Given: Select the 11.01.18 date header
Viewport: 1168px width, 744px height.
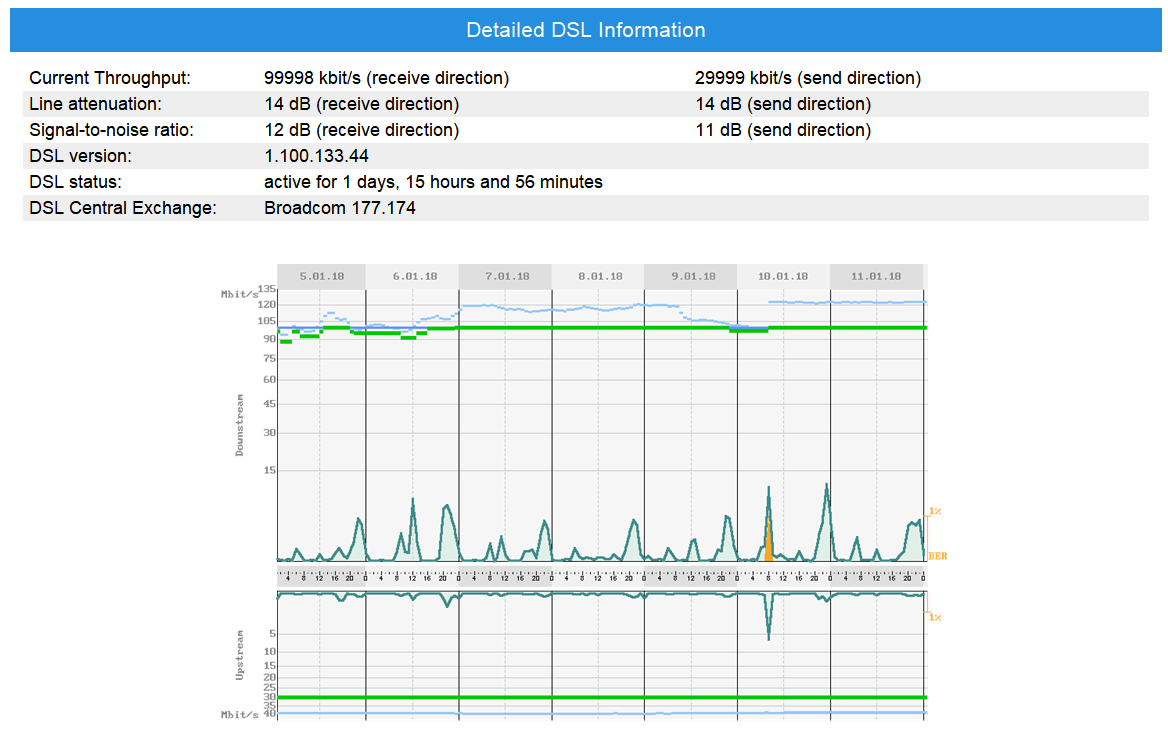Looking at the screenshot, I should pos(876,276).
